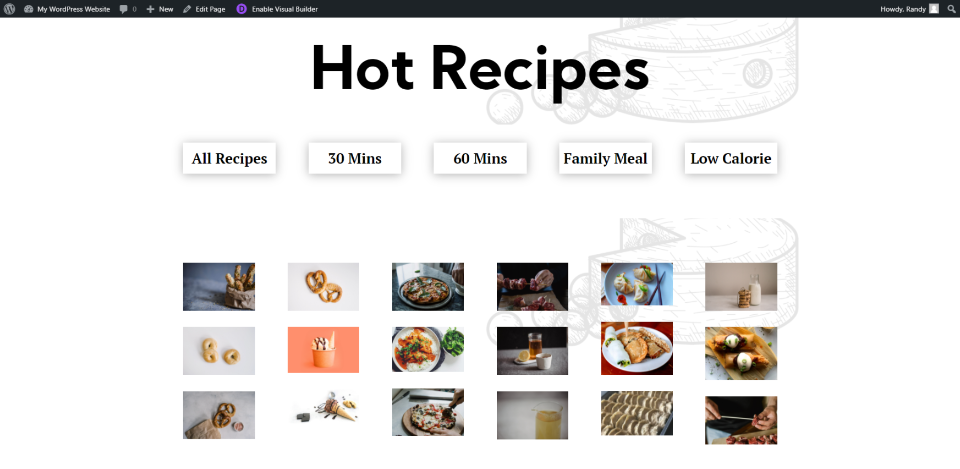
Task: Select the All Recipes filter
Action: [230, 159]
